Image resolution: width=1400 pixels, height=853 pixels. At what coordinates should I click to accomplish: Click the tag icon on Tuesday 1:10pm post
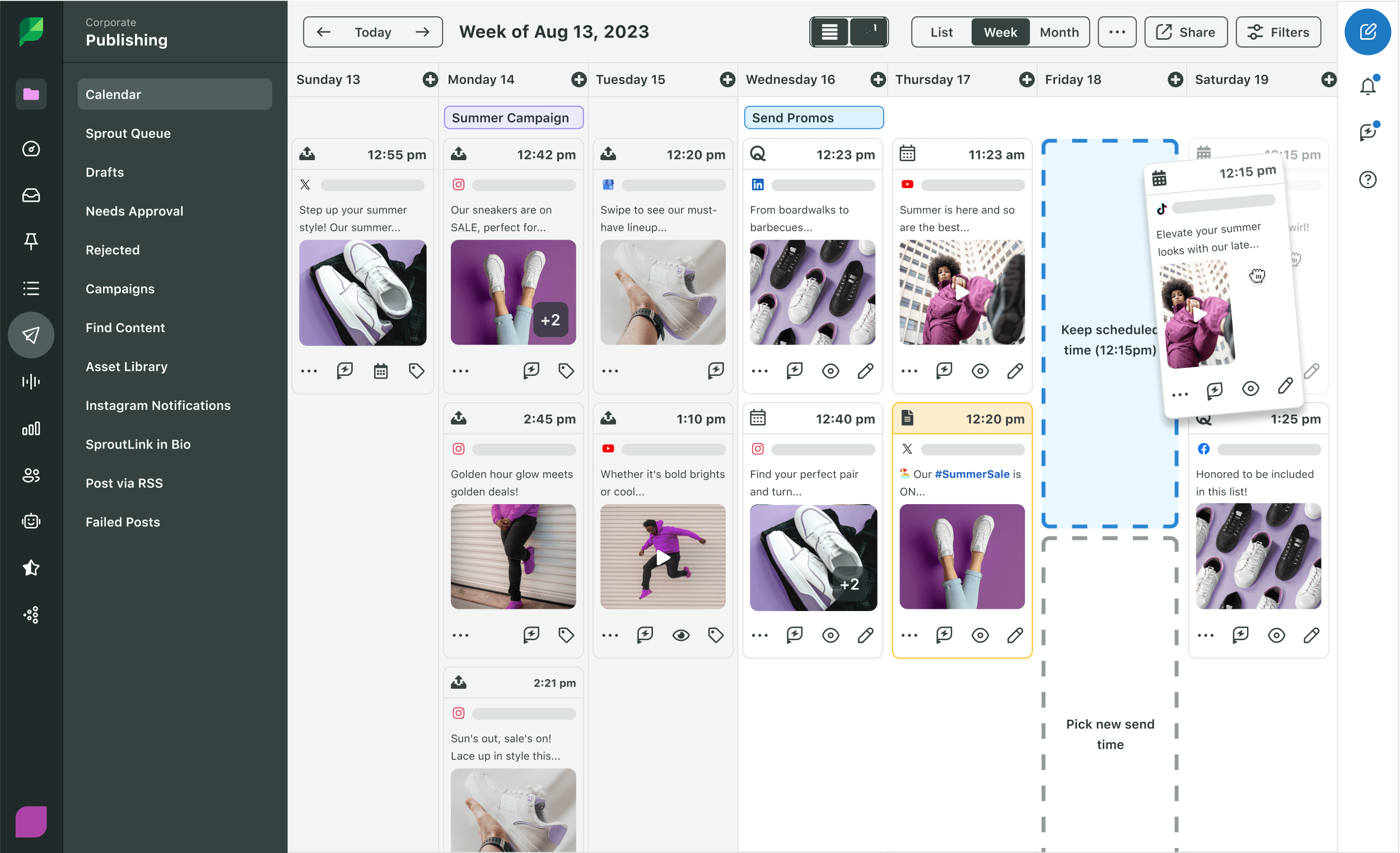click(713, 635)
